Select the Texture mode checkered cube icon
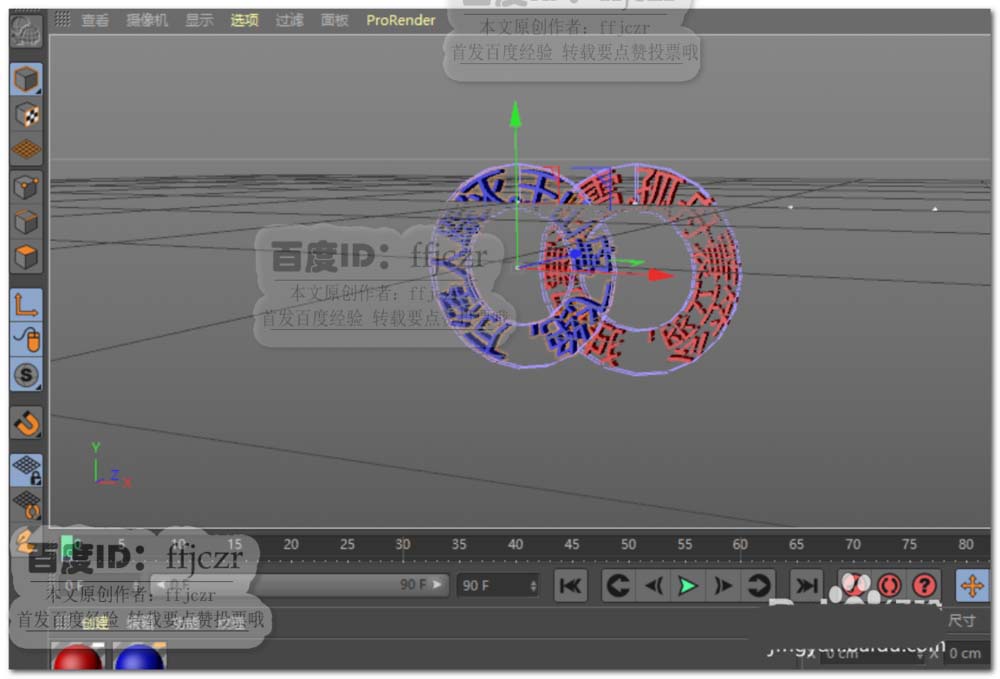 click(x=26, y=115)
